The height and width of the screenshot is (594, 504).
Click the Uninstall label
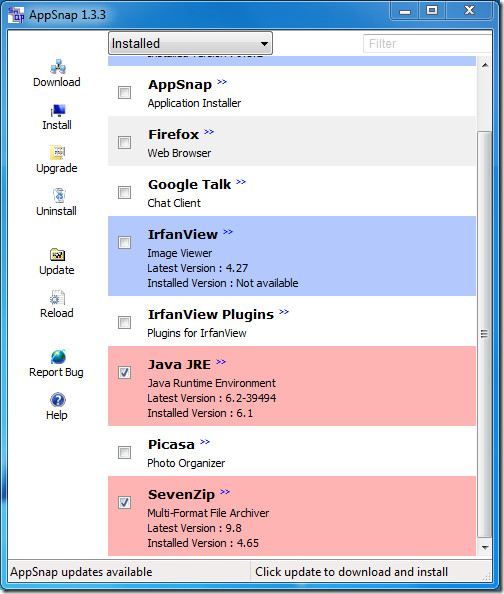click(x=56, y=211)
